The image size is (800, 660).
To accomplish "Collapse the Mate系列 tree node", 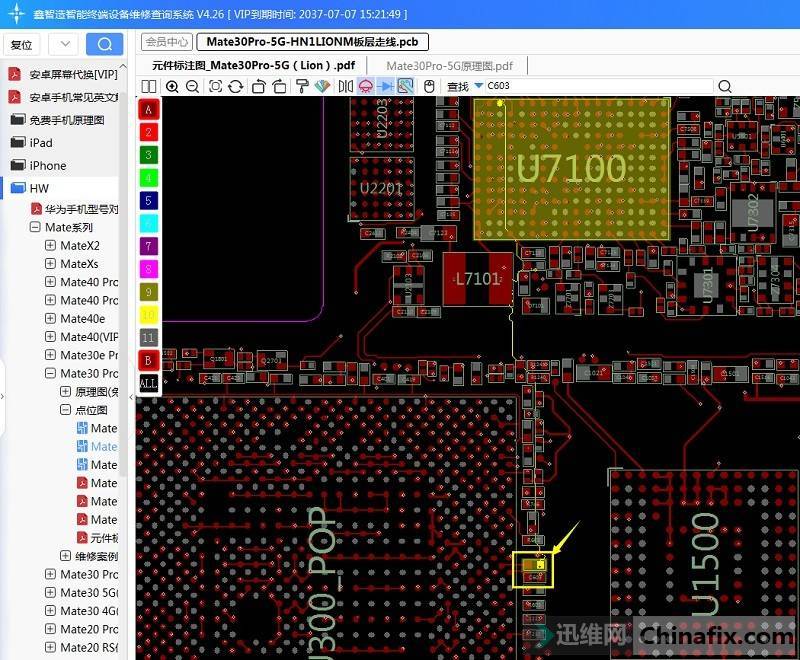I will click(x=35, y=228).
